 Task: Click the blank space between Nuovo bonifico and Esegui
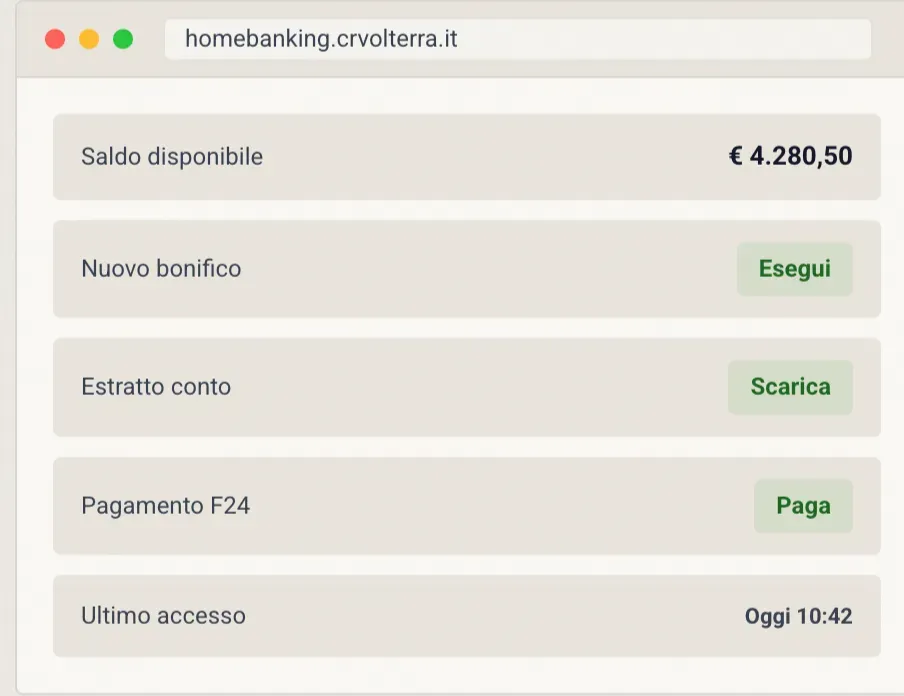(x=489, y=269)
